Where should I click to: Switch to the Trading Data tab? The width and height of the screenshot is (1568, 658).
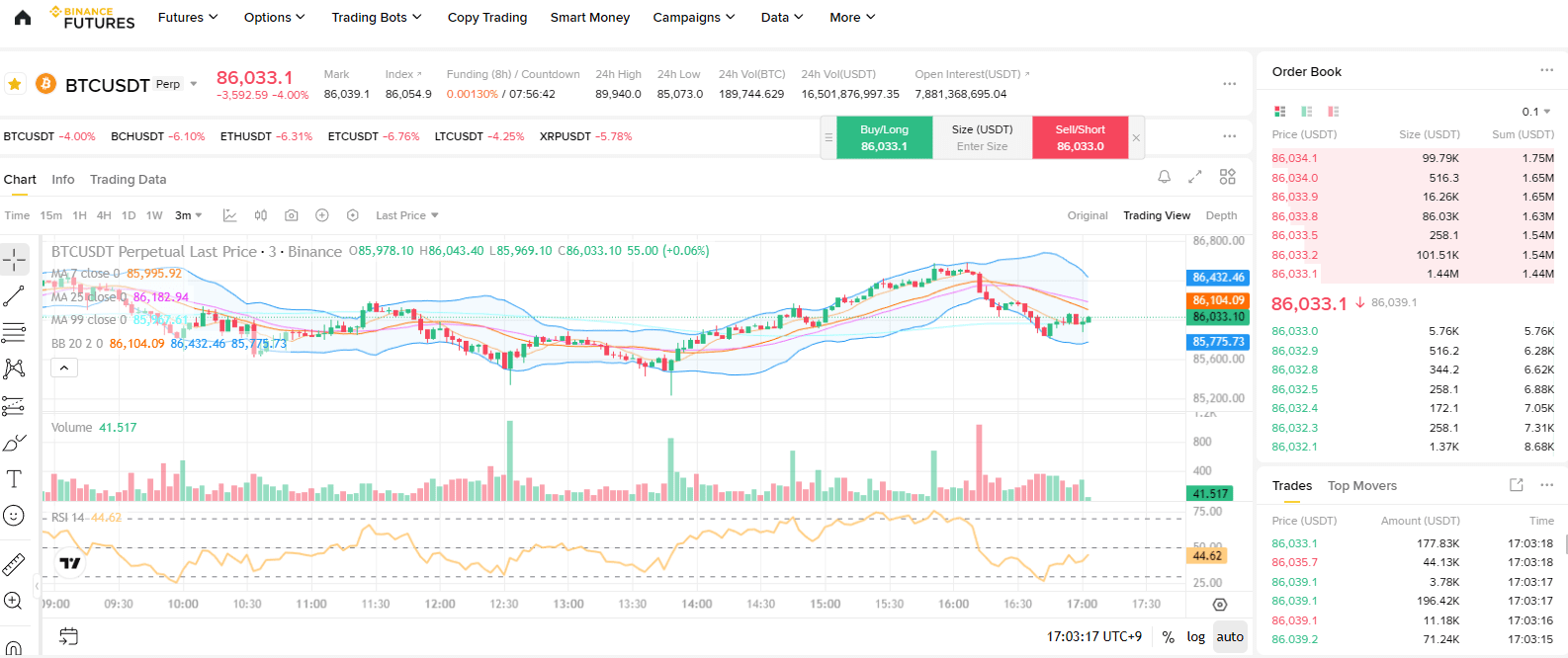[x=128, y=179]
